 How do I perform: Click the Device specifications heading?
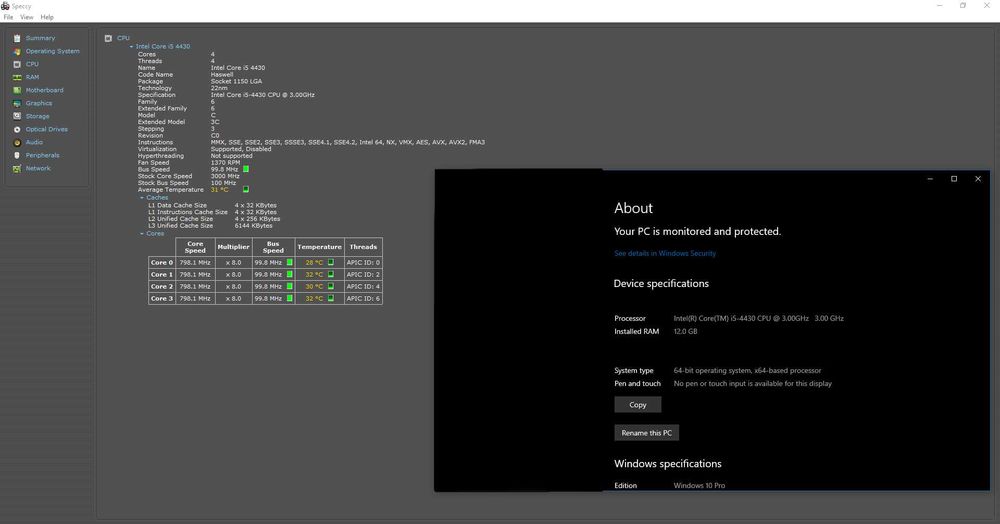tap(661, 284)
